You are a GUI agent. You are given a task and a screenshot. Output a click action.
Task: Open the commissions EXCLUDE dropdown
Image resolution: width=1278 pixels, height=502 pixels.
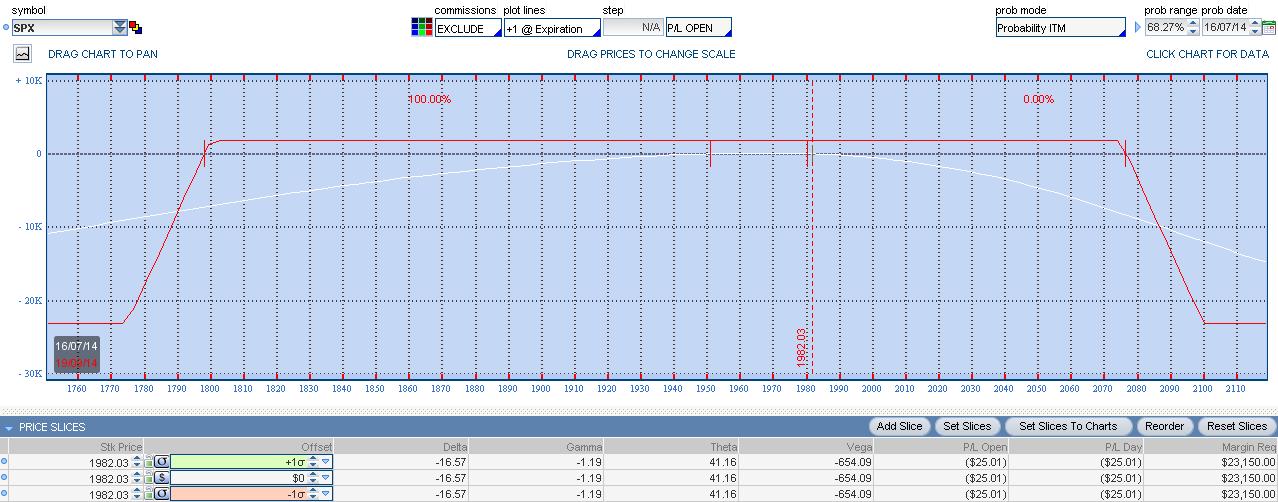point(468,28)
